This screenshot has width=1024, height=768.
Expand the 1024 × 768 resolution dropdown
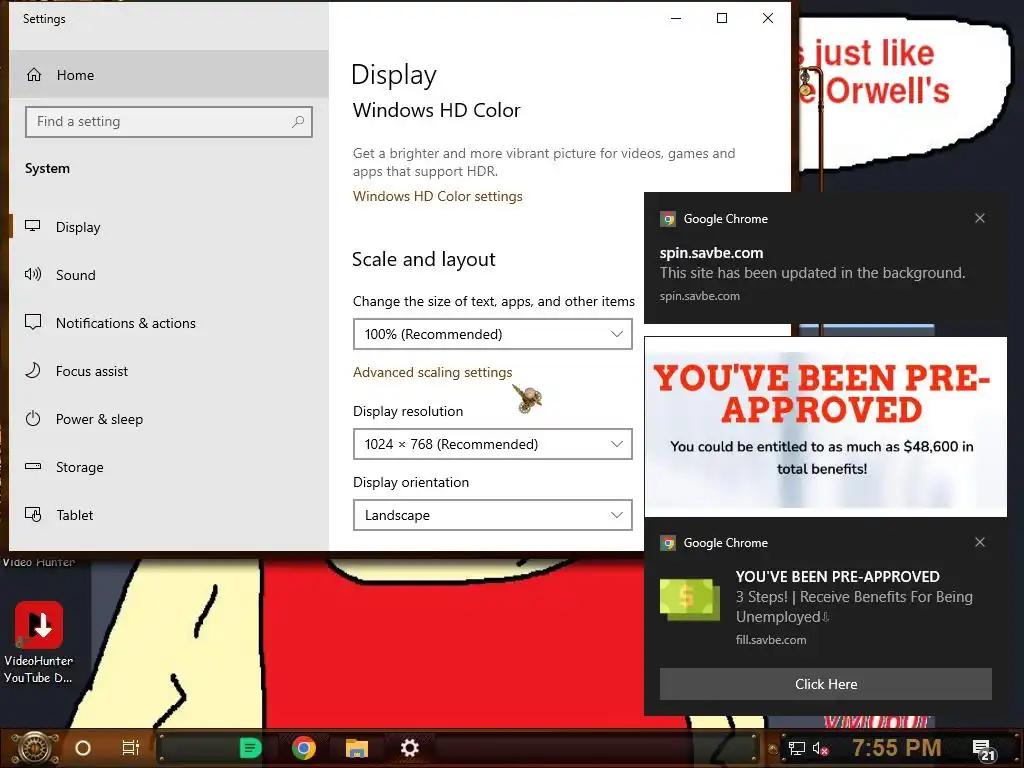pos(492,444)
